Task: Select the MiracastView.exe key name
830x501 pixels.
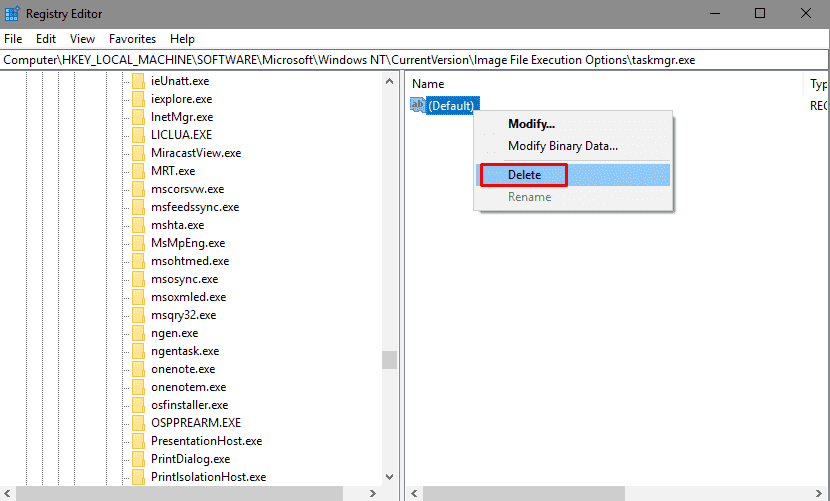Action: (196, 153)
